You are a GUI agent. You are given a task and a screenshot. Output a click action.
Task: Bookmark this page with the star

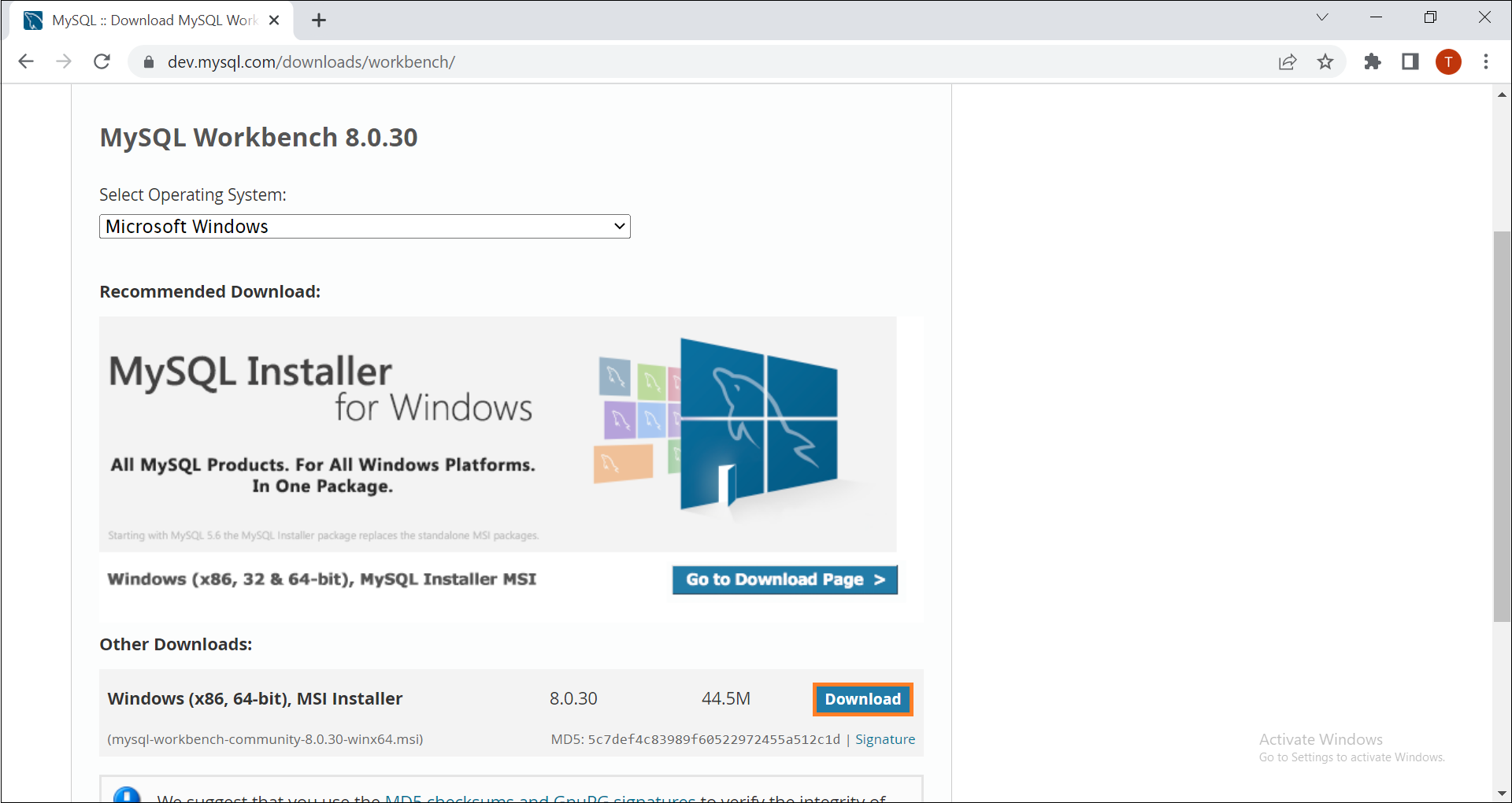[x=1325, y=61]
